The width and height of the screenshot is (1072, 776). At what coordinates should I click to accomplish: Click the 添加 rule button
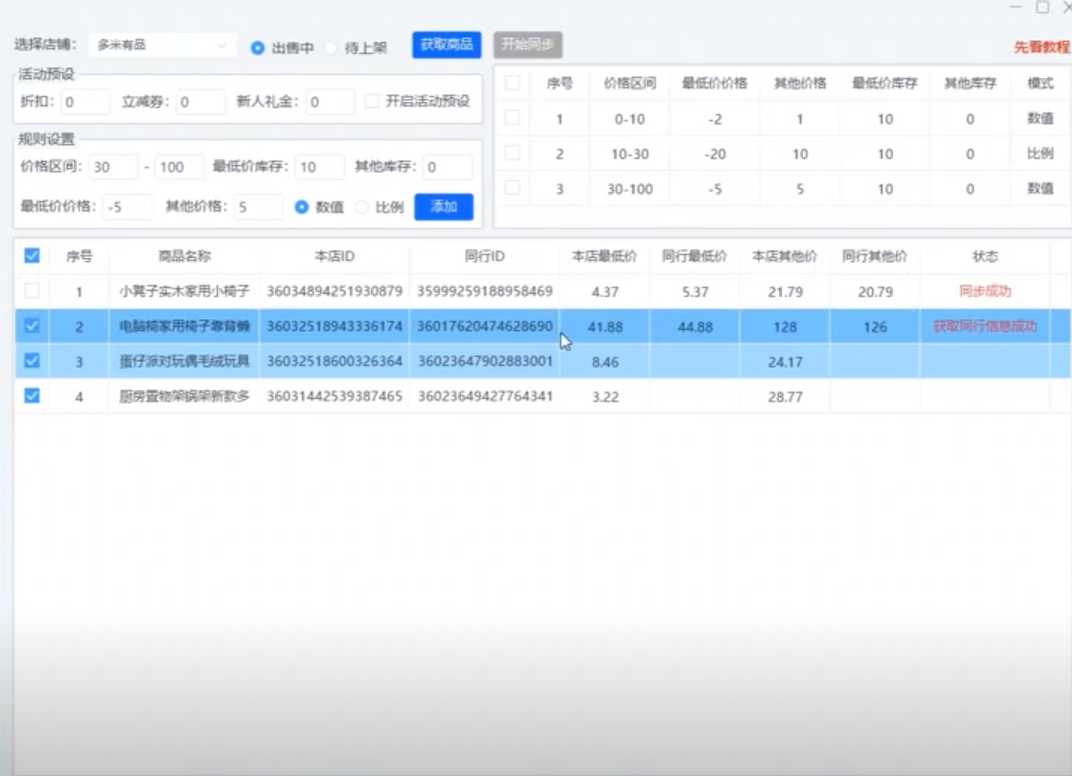point(443,207)
